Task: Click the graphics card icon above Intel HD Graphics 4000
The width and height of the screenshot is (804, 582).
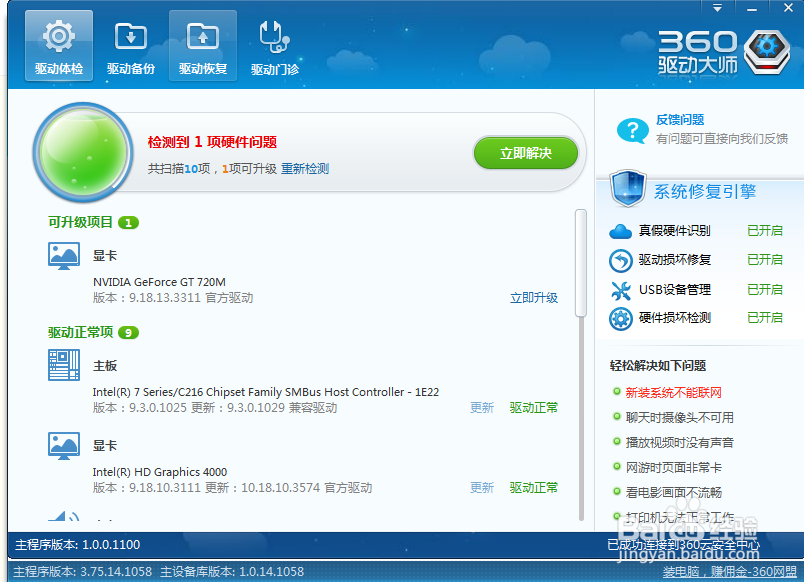Action: (64, 446)
